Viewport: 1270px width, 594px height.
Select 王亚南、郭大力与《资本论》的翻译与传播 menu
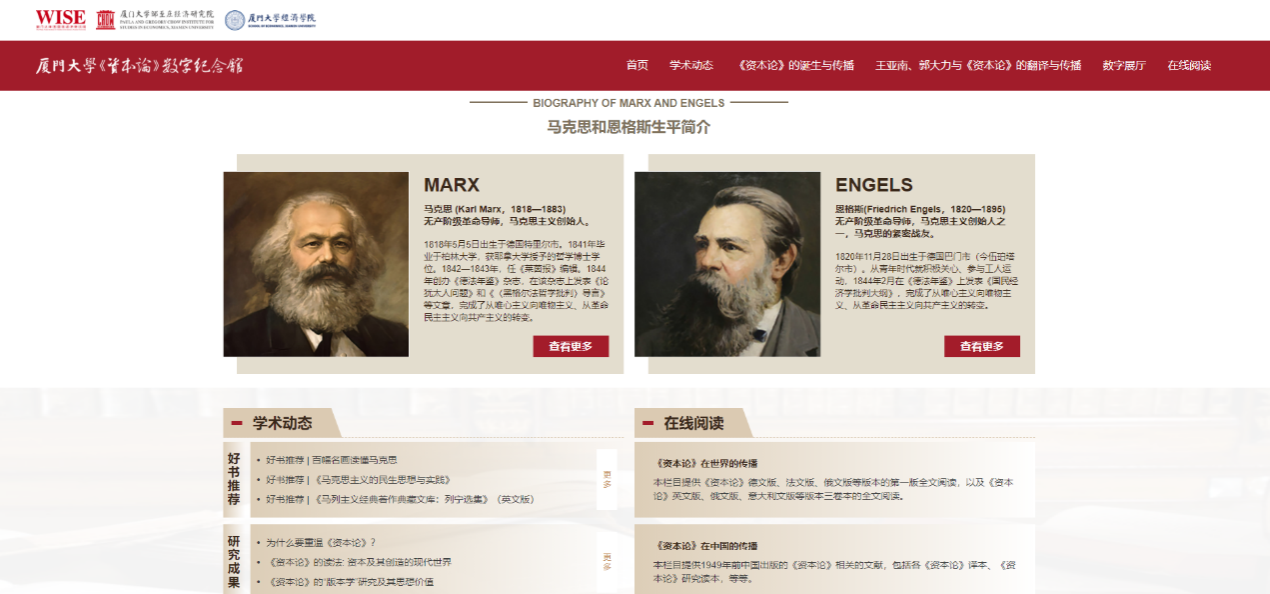click(978, 65)
